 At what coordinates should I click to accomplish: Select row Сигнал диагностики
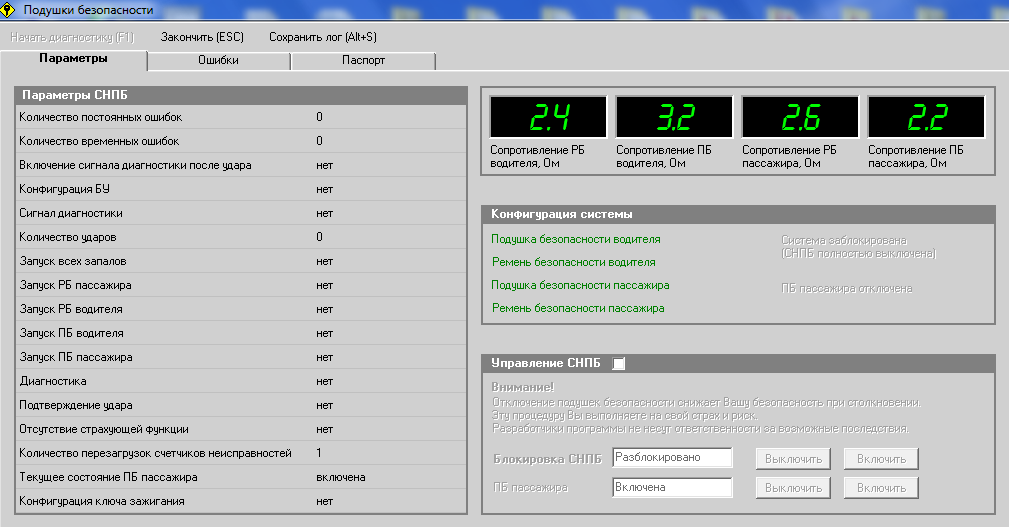point(241,213)
